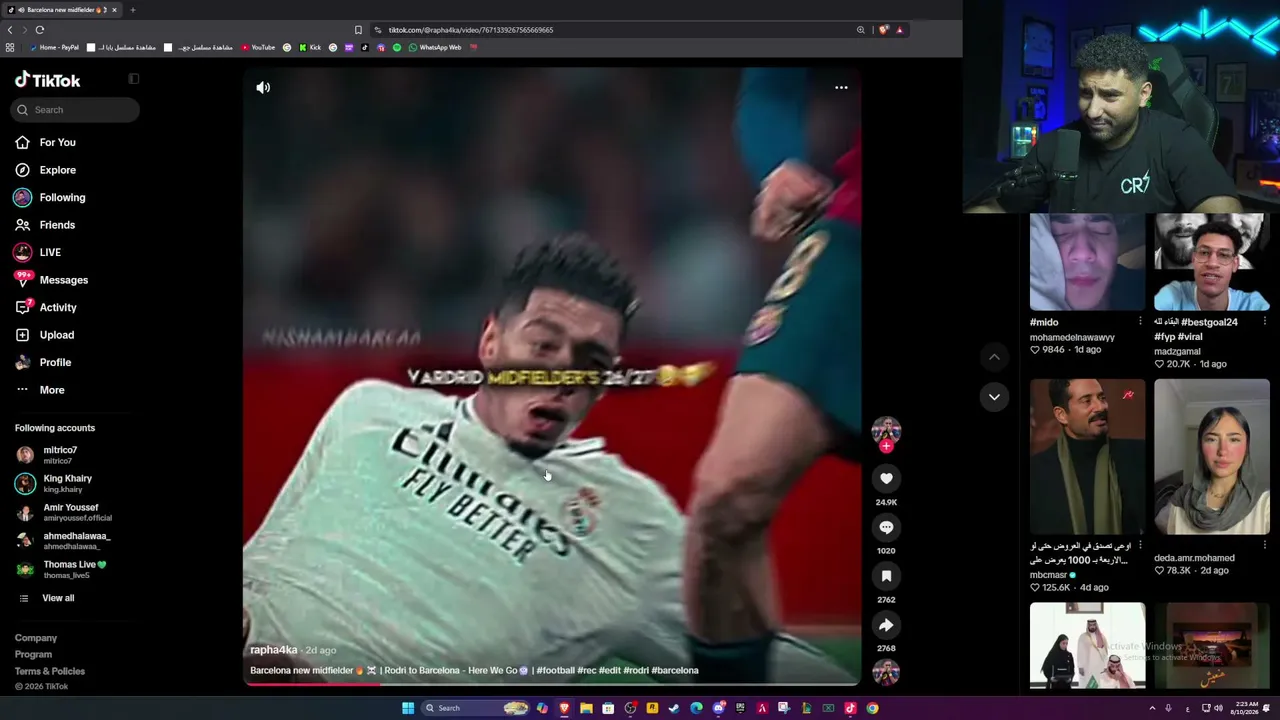Open a new browser tab
This screenshot has width=1280, height=720.
(132, 10)
